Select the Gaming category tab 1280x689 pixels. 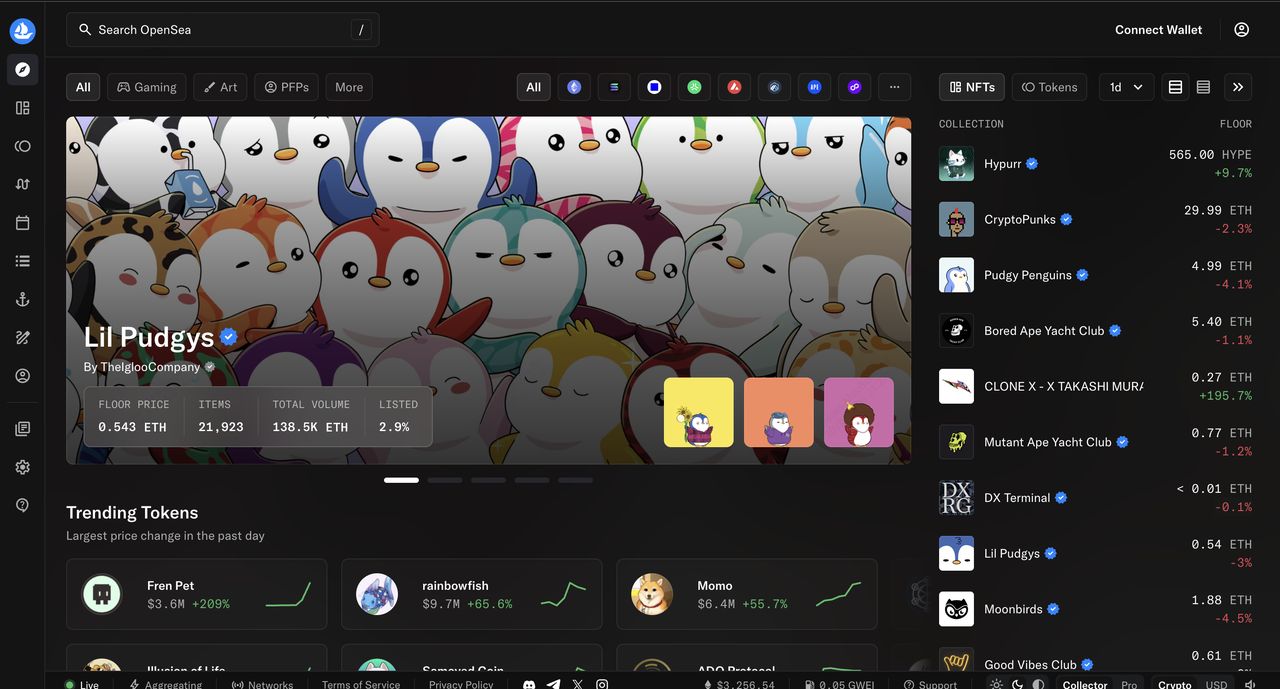(x=147, y=87)
